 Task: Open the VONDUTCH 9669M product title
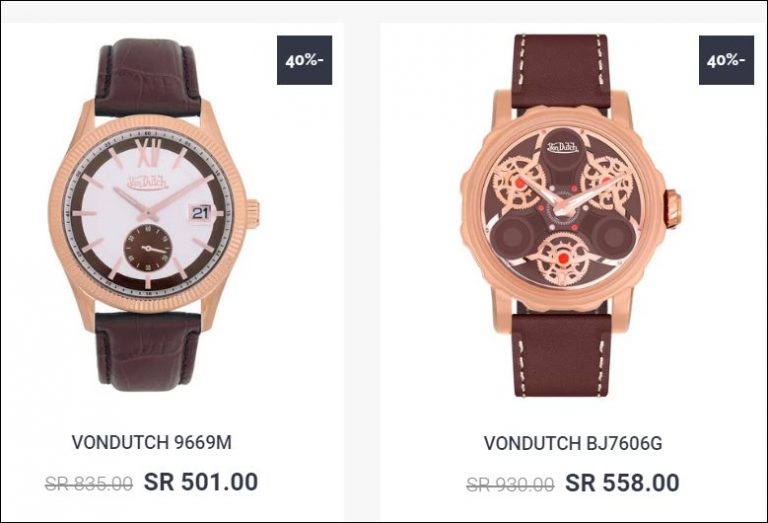click(151, 442)
